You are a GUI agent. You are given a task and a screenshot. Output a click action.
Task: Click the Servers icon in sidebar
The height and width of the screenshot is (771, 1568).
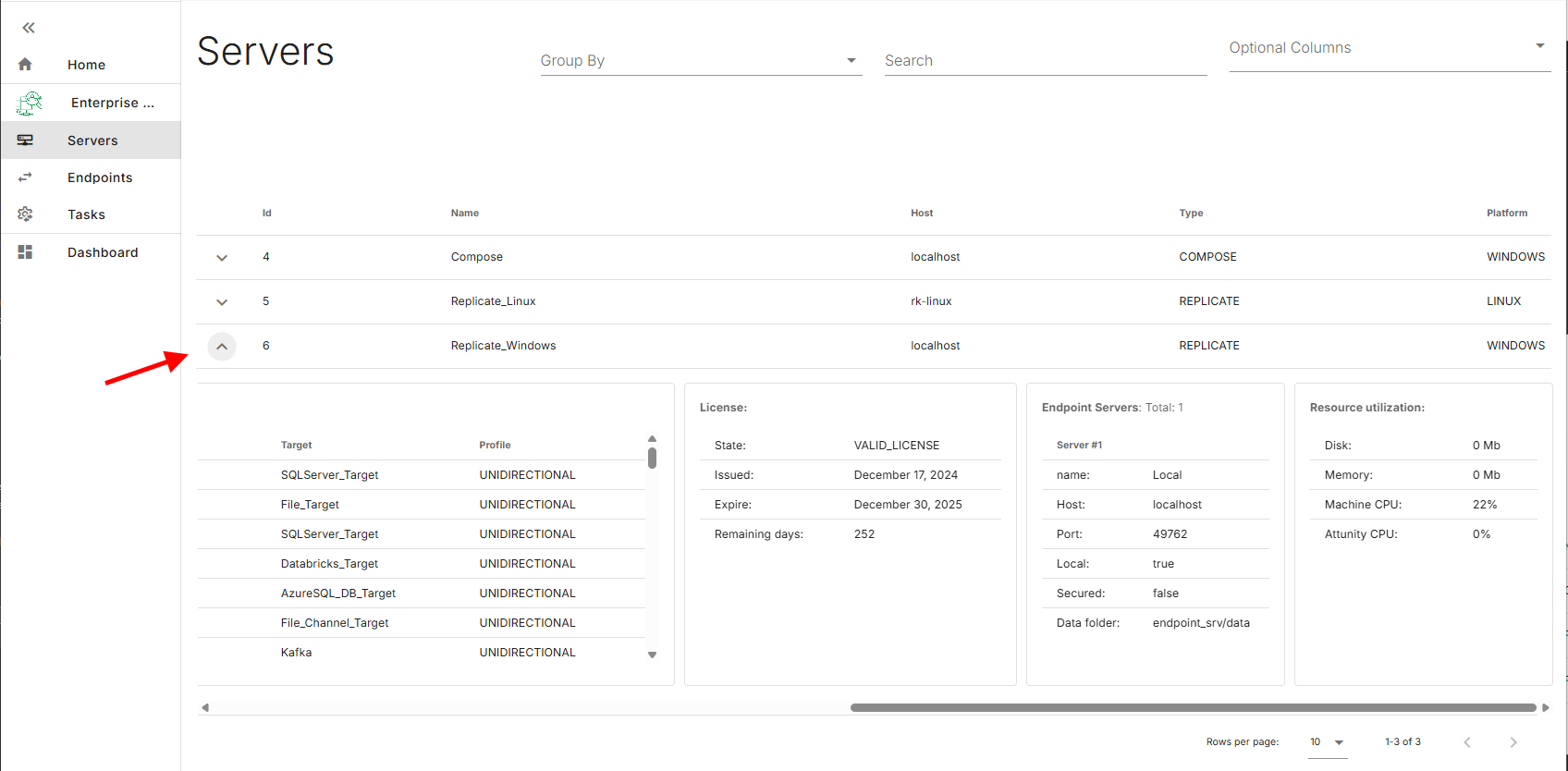(25, 141)
